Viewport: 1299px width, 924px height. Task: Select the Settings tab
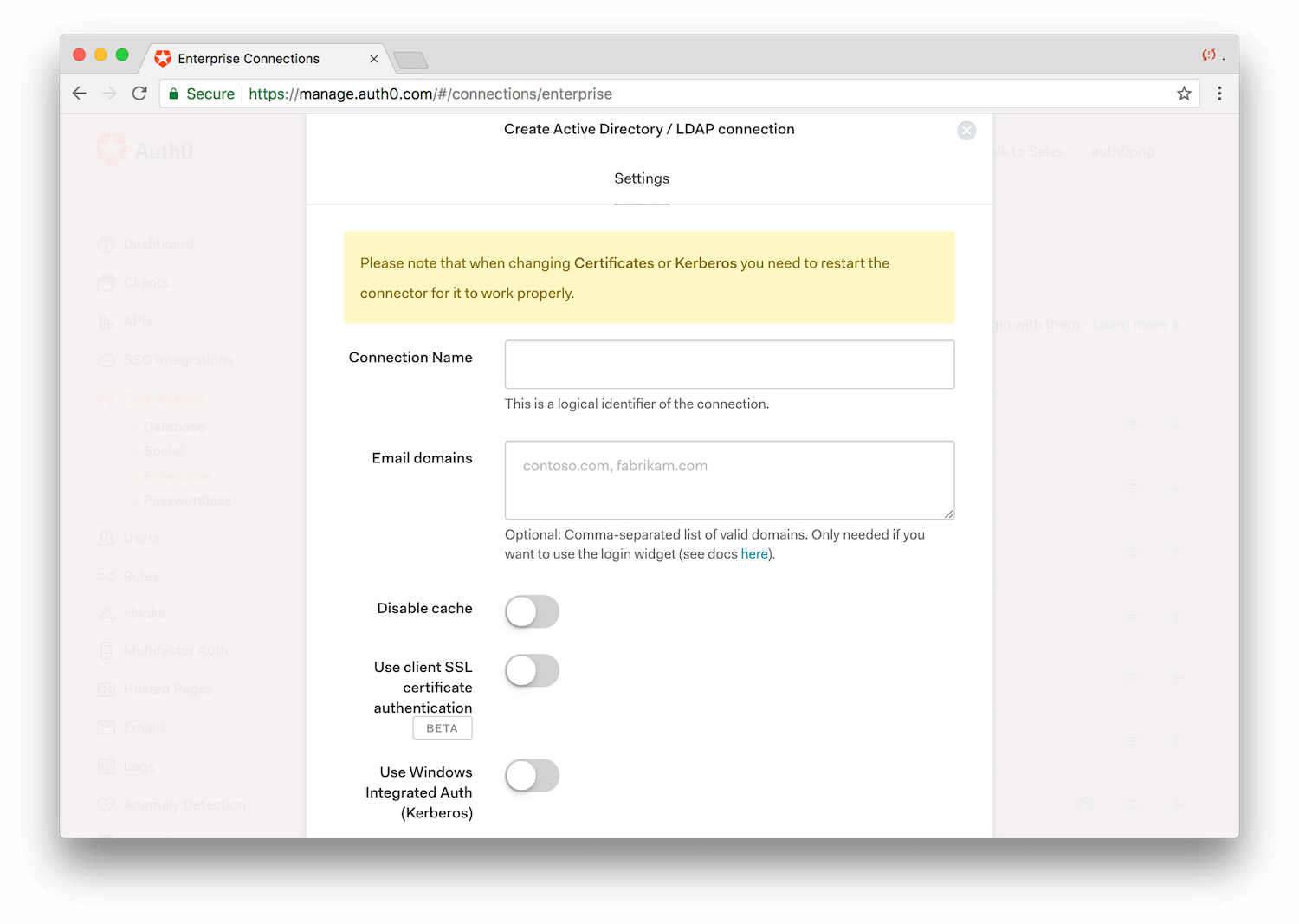tap(642, 178)
